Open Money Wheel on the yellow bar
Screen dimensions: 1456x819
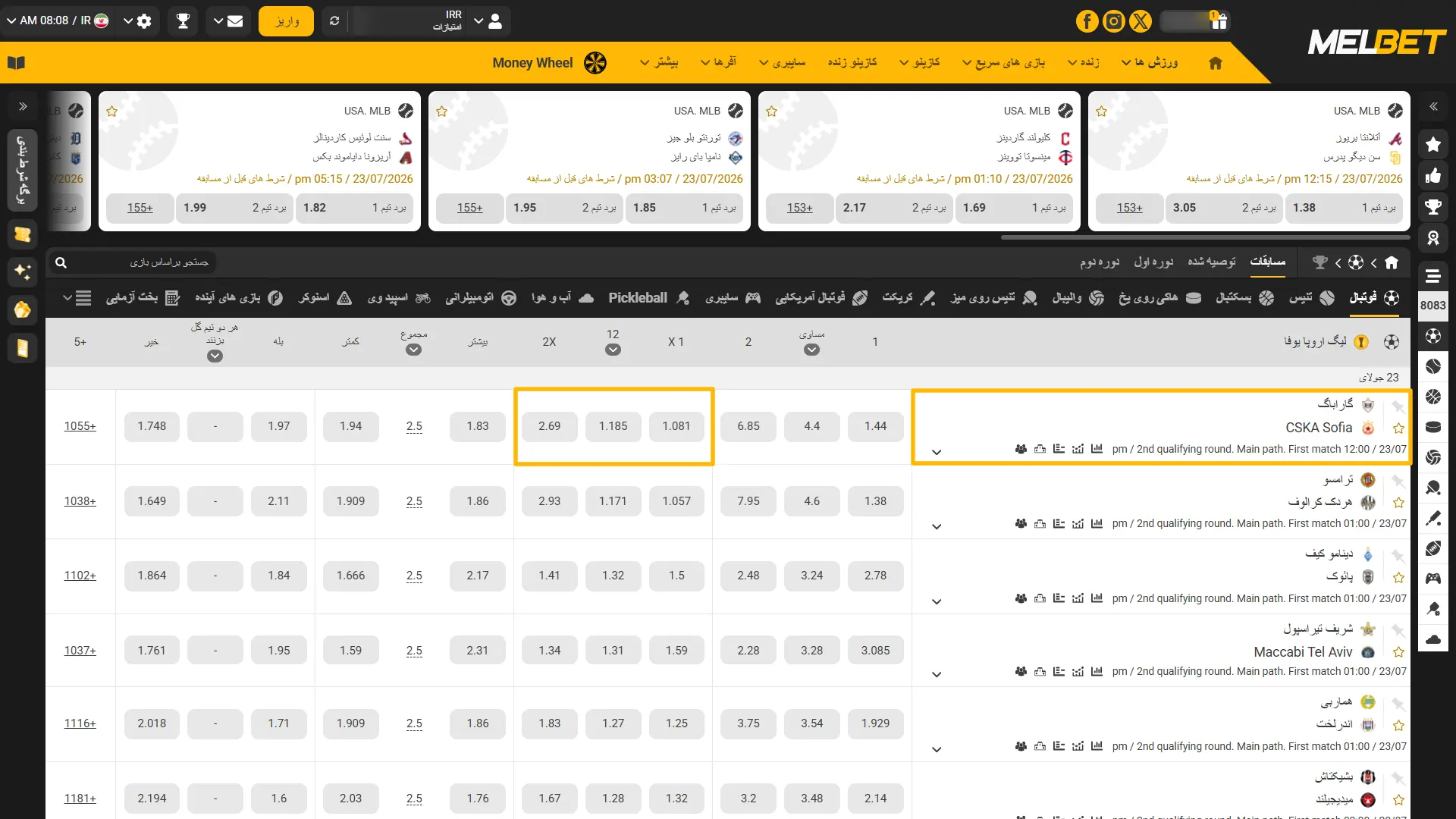(550, 63)
